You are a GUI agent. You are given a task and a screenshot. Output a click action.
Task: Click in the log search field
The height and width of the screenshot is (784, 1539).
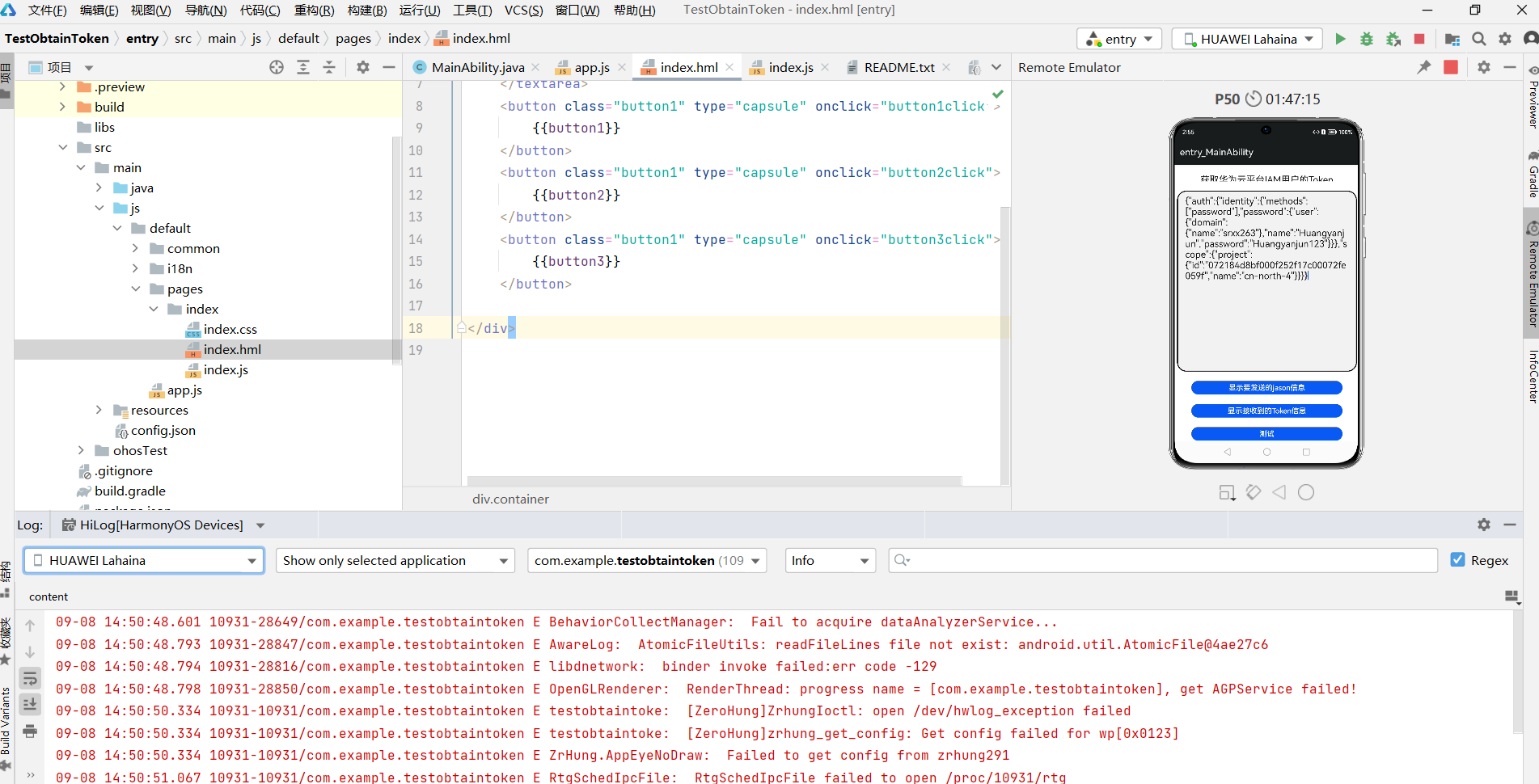pyautogui.click(x=1163, y=560)
